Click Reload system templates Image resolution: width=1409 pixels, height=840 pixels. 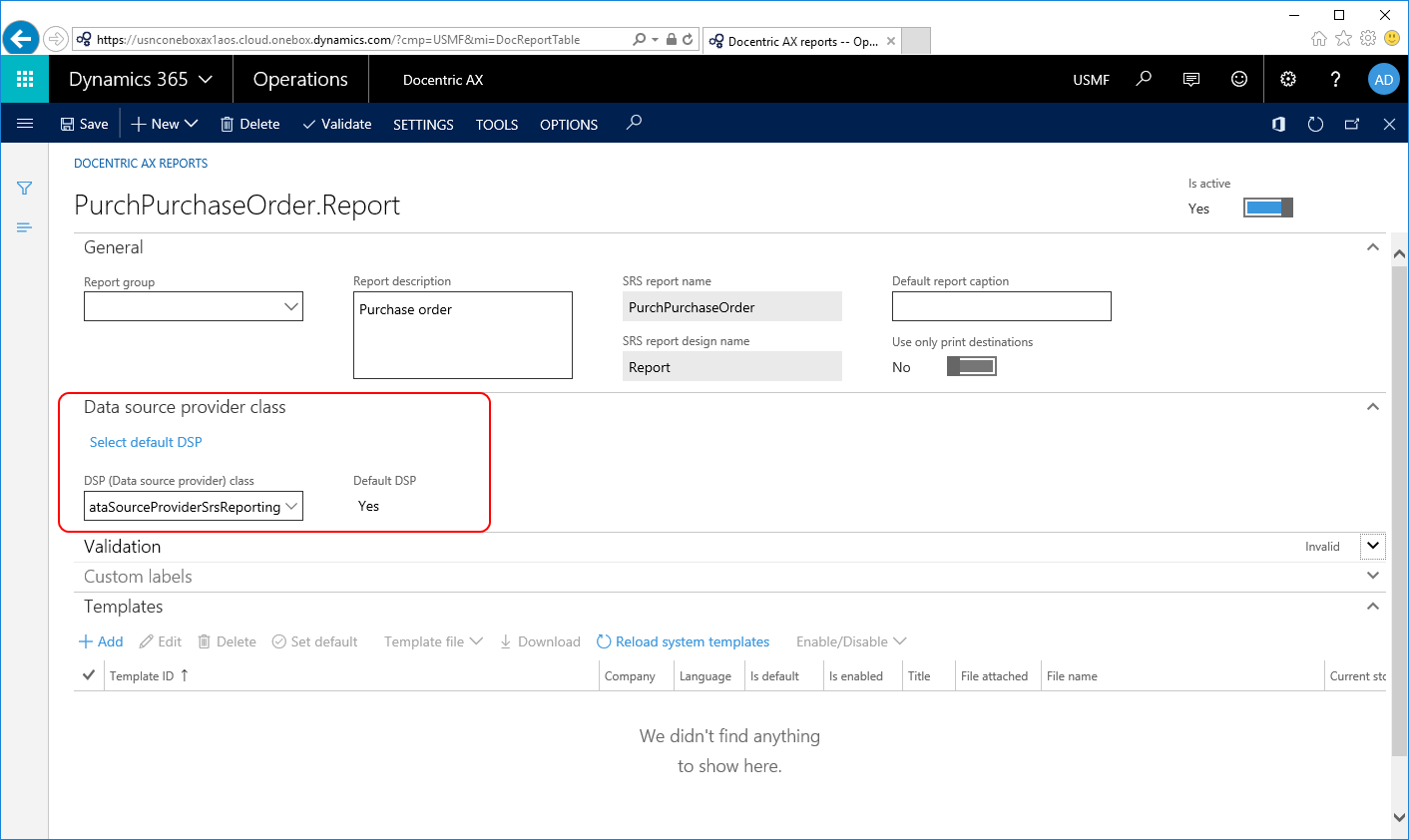683,641
